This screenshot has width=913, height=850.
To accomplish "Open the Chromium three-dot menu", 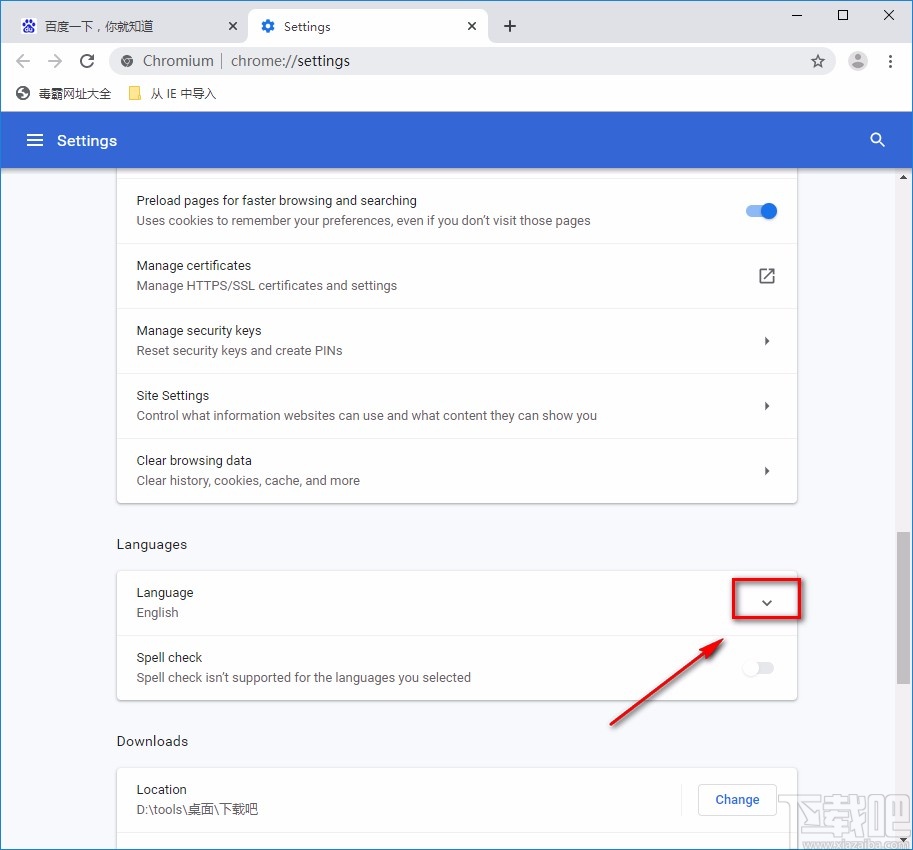I will pos(889,61).
